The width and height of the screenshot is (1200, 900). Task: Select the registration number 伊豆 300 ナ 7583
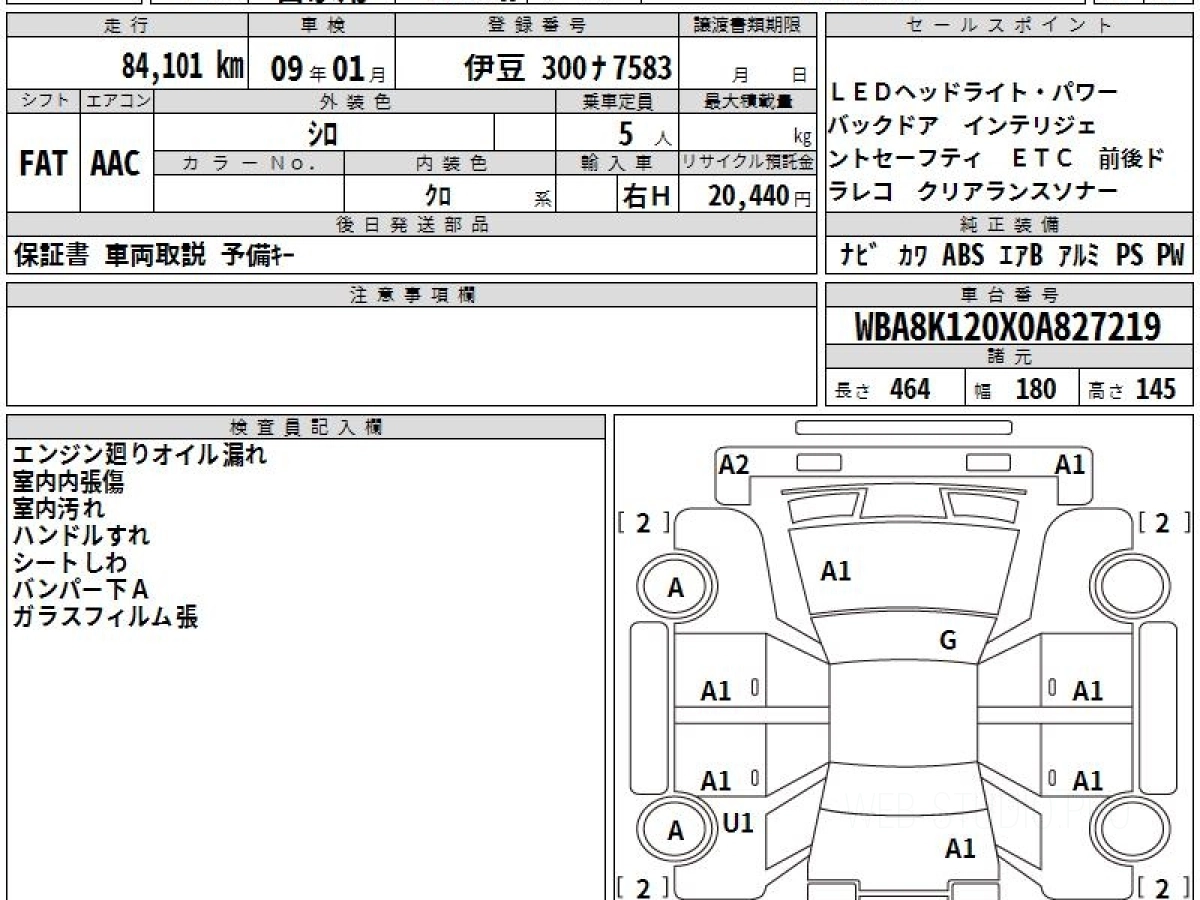coord(568,68)
